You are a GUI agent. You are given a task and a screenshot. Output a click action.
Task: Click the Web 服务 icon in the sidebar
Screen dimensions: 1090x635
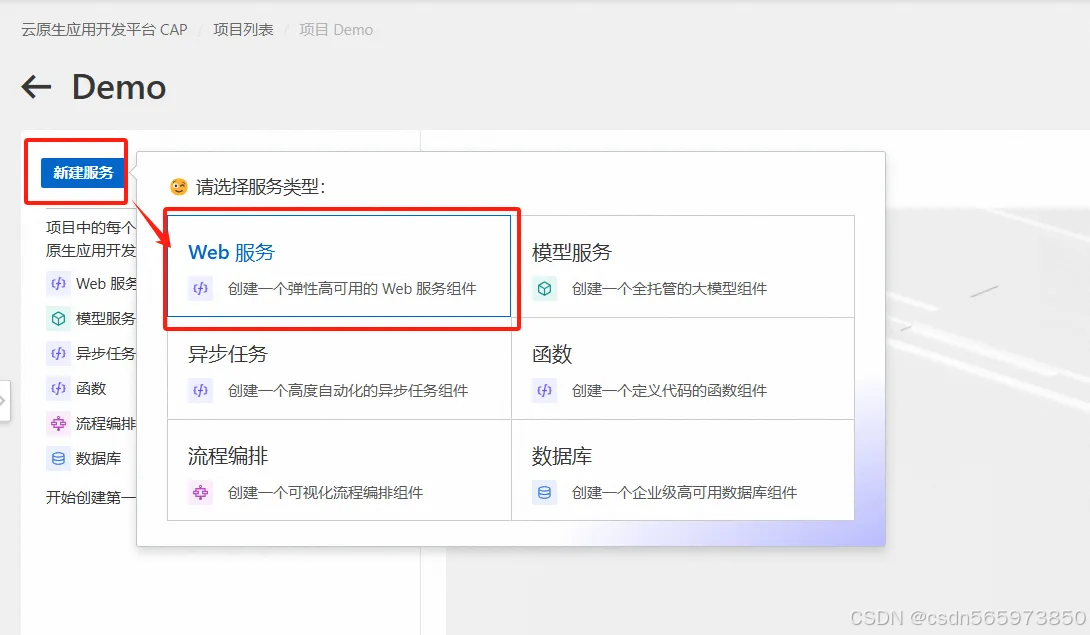tap(57, 283)
